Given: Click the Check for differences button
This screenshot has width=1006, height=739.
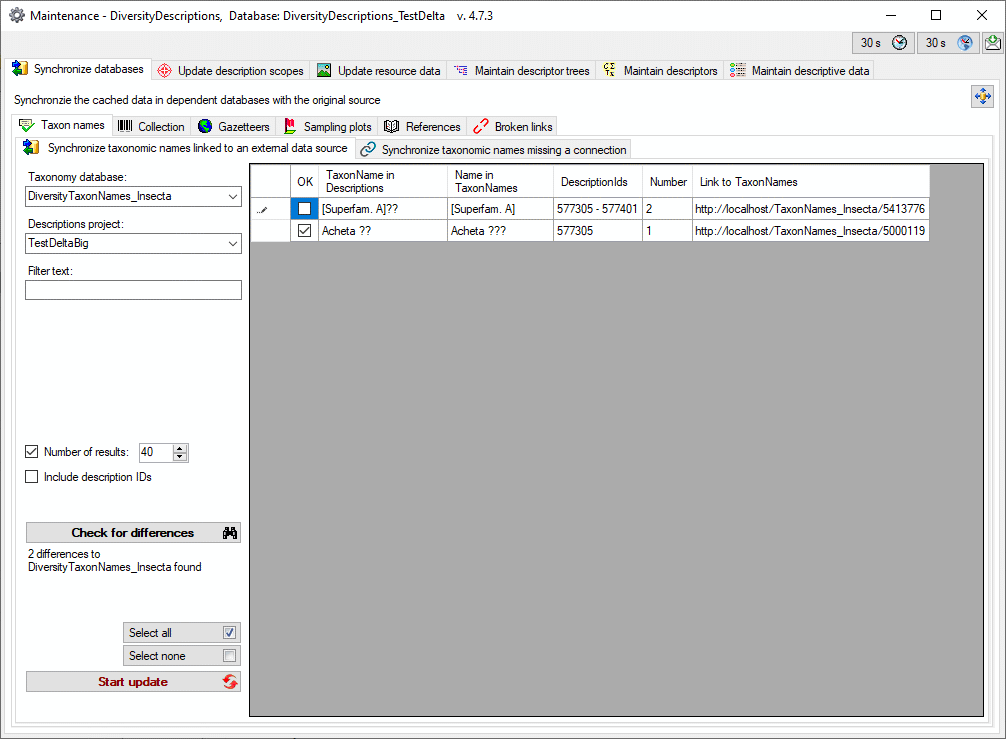Looking at the screenshot, I should (133, 533).
